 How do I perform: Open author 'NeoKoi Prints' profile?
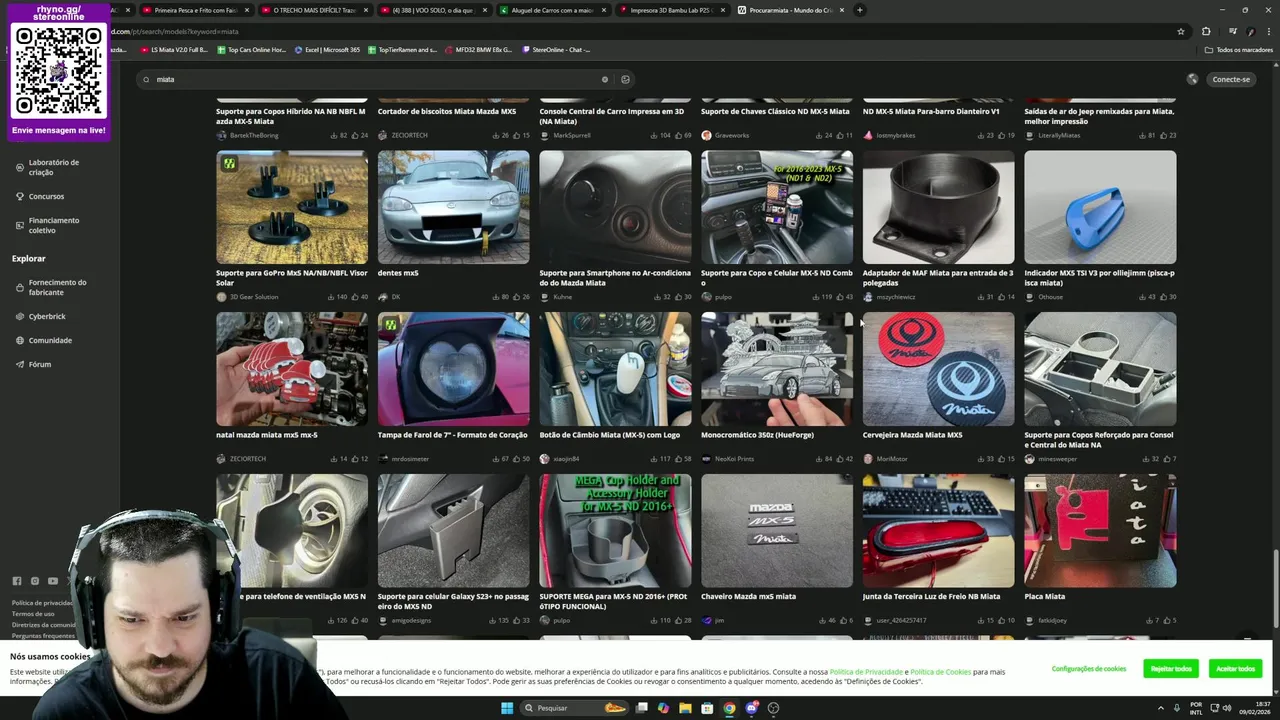pos(734,459)
